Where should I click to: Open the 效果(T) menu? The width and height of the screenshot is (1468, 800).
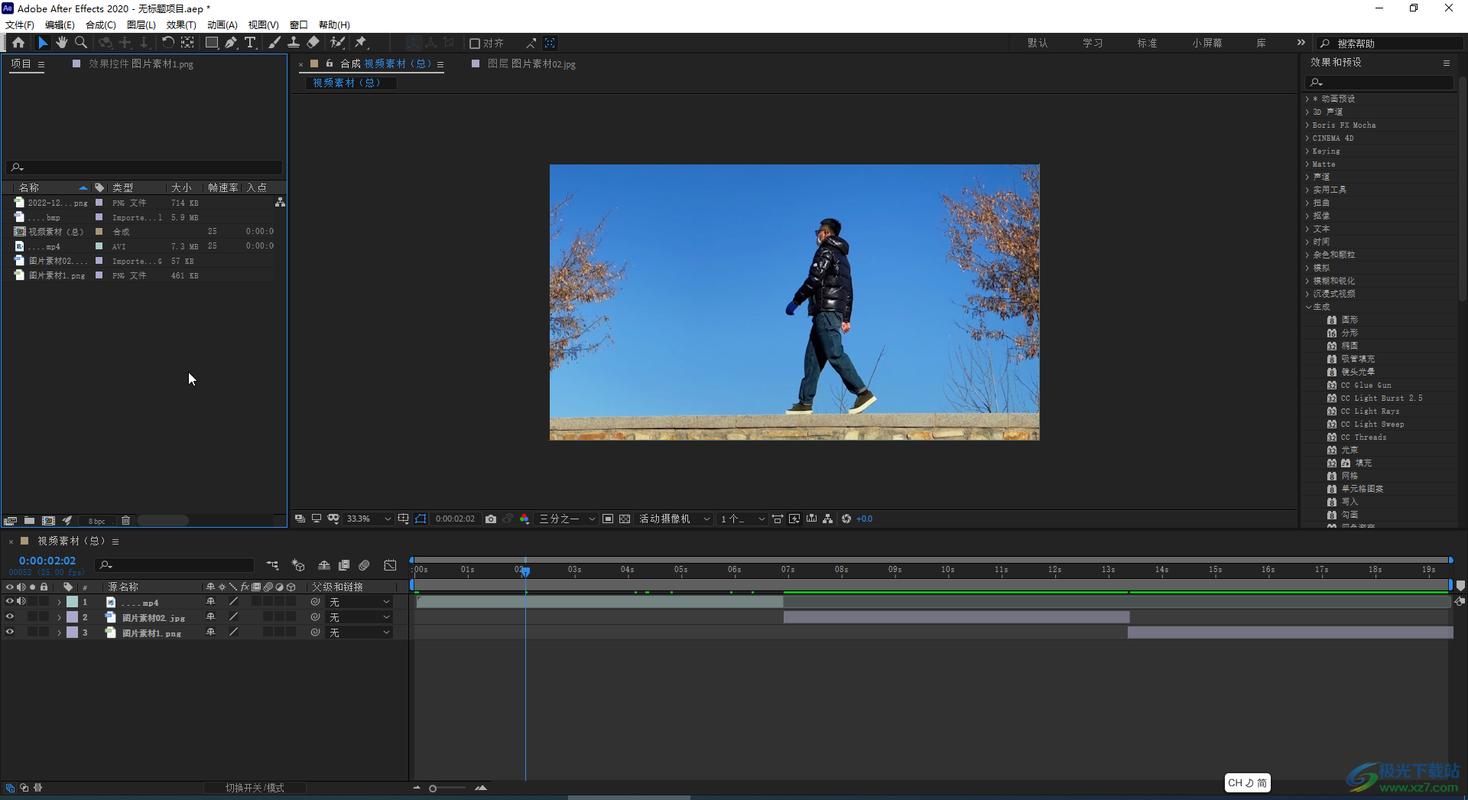tap(181, 25)
